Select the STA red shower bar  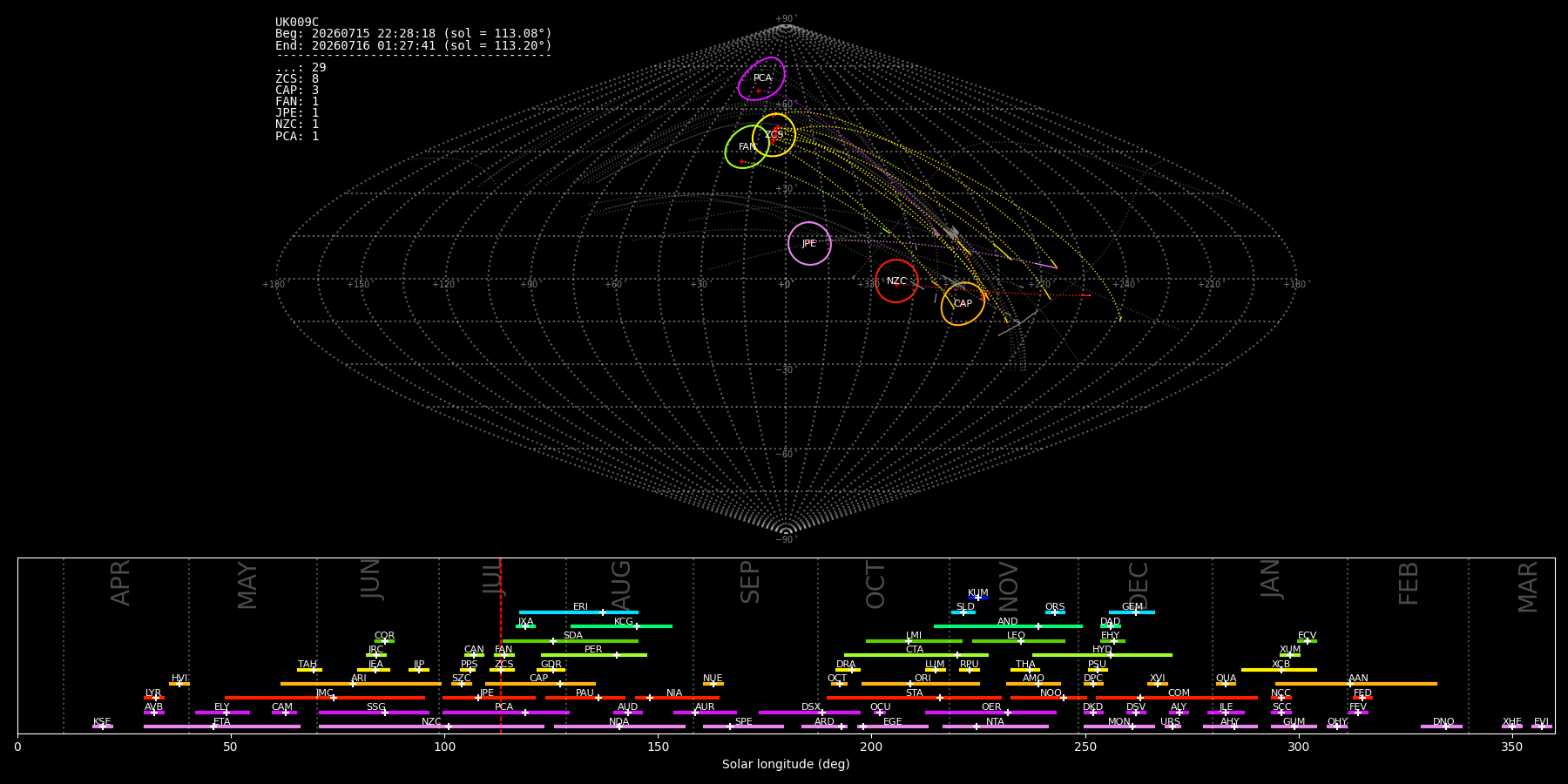point(914,698)
